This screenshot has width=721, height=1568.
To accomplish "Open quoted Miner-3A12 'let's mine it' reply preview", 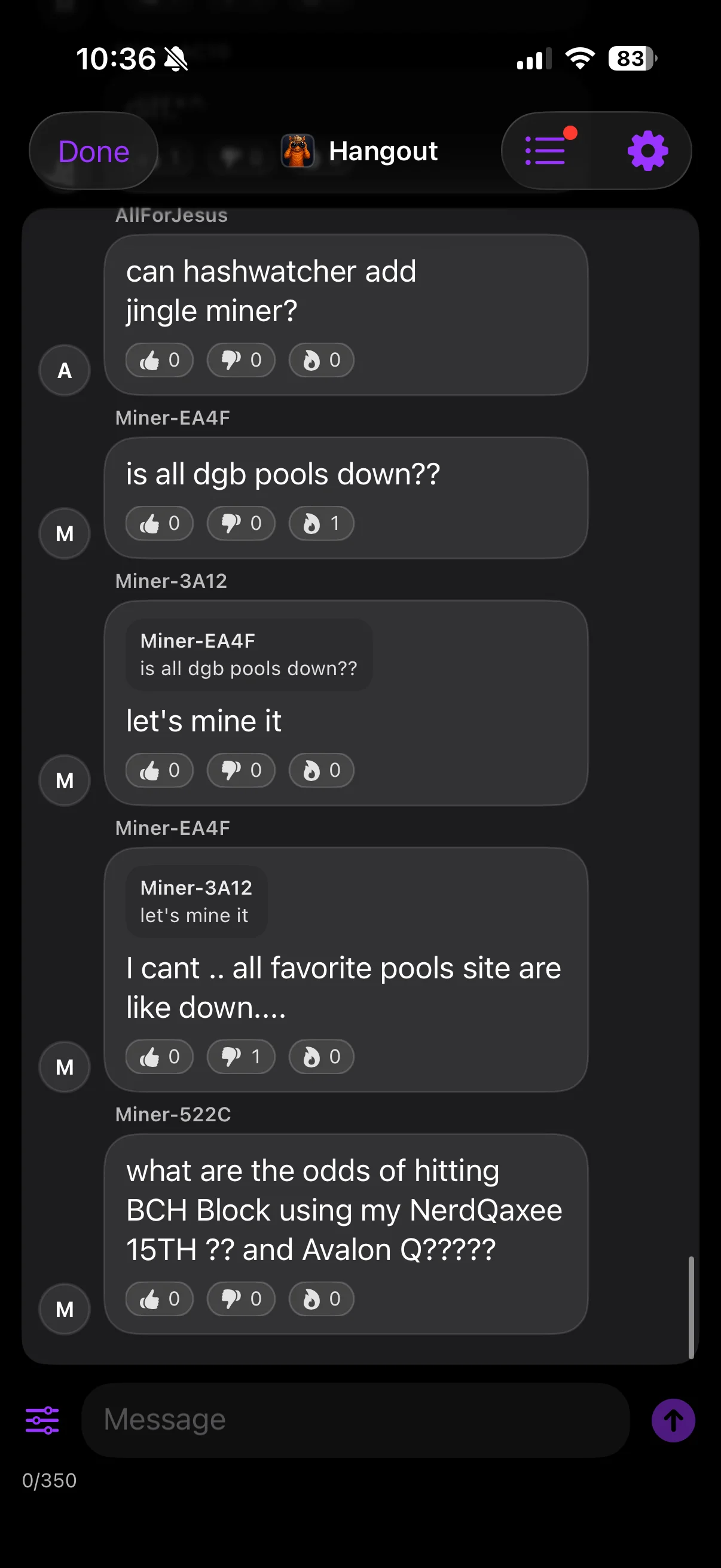I will [196, 901].
